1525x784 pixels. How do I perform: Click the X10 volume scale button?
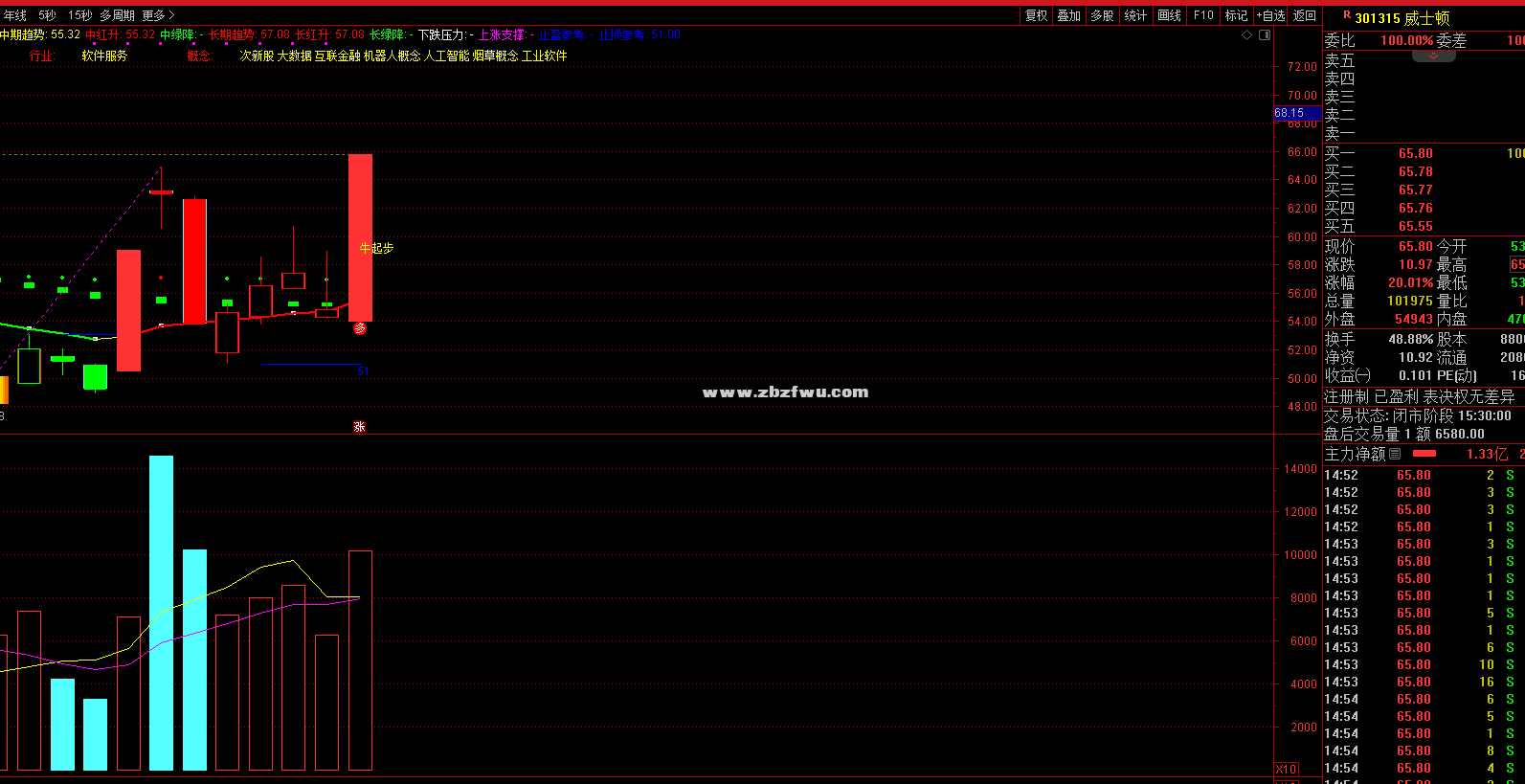pyautogui.click(x=1287, y=770)
